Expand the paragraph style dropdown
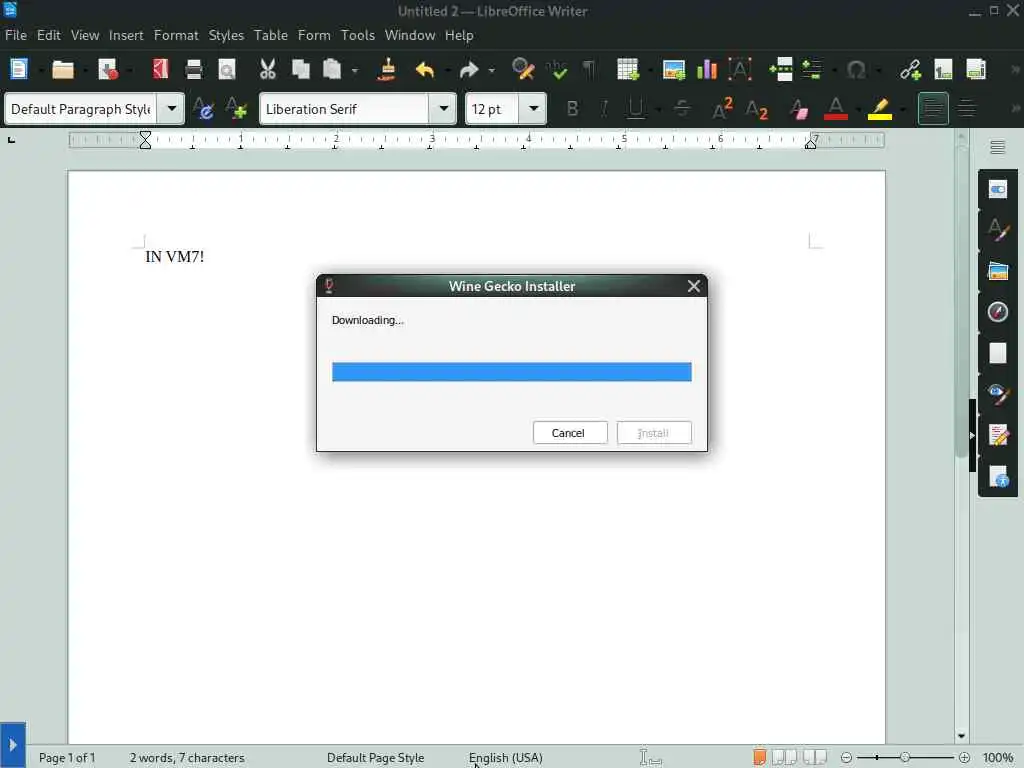The height and width of the screenshot is (768, 1024). click(172, 108)
